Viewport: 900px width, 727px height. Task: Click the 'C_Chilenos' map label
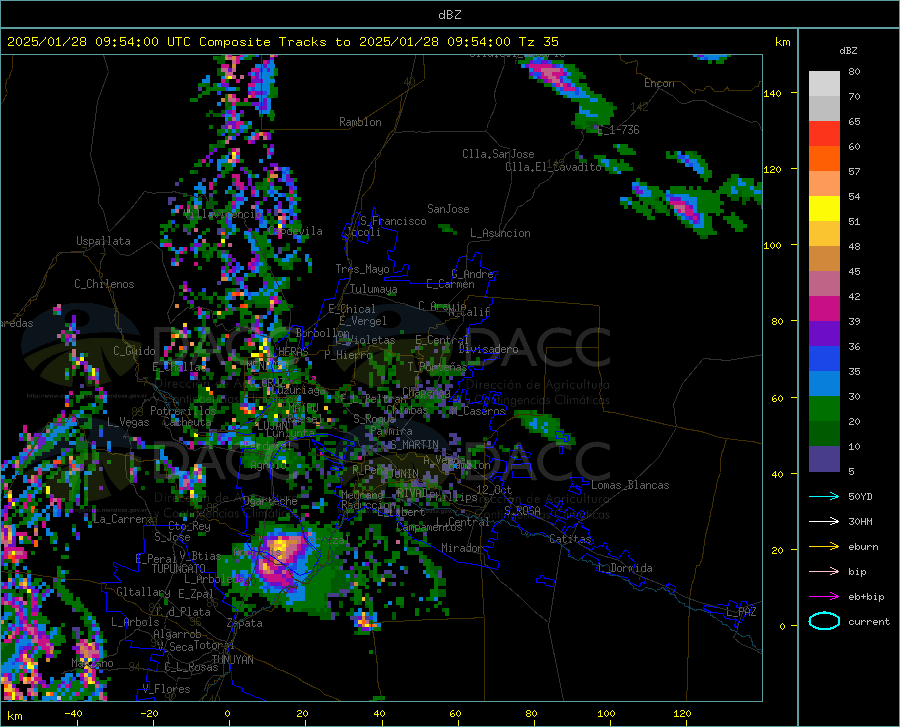104,284
